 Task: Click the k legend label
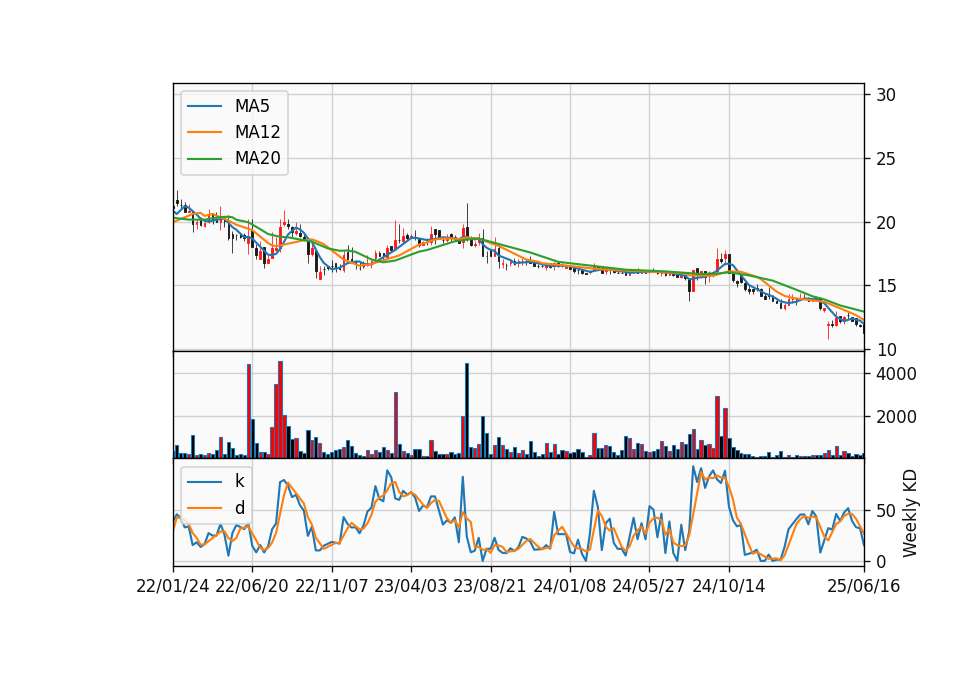tap(239, 481)
